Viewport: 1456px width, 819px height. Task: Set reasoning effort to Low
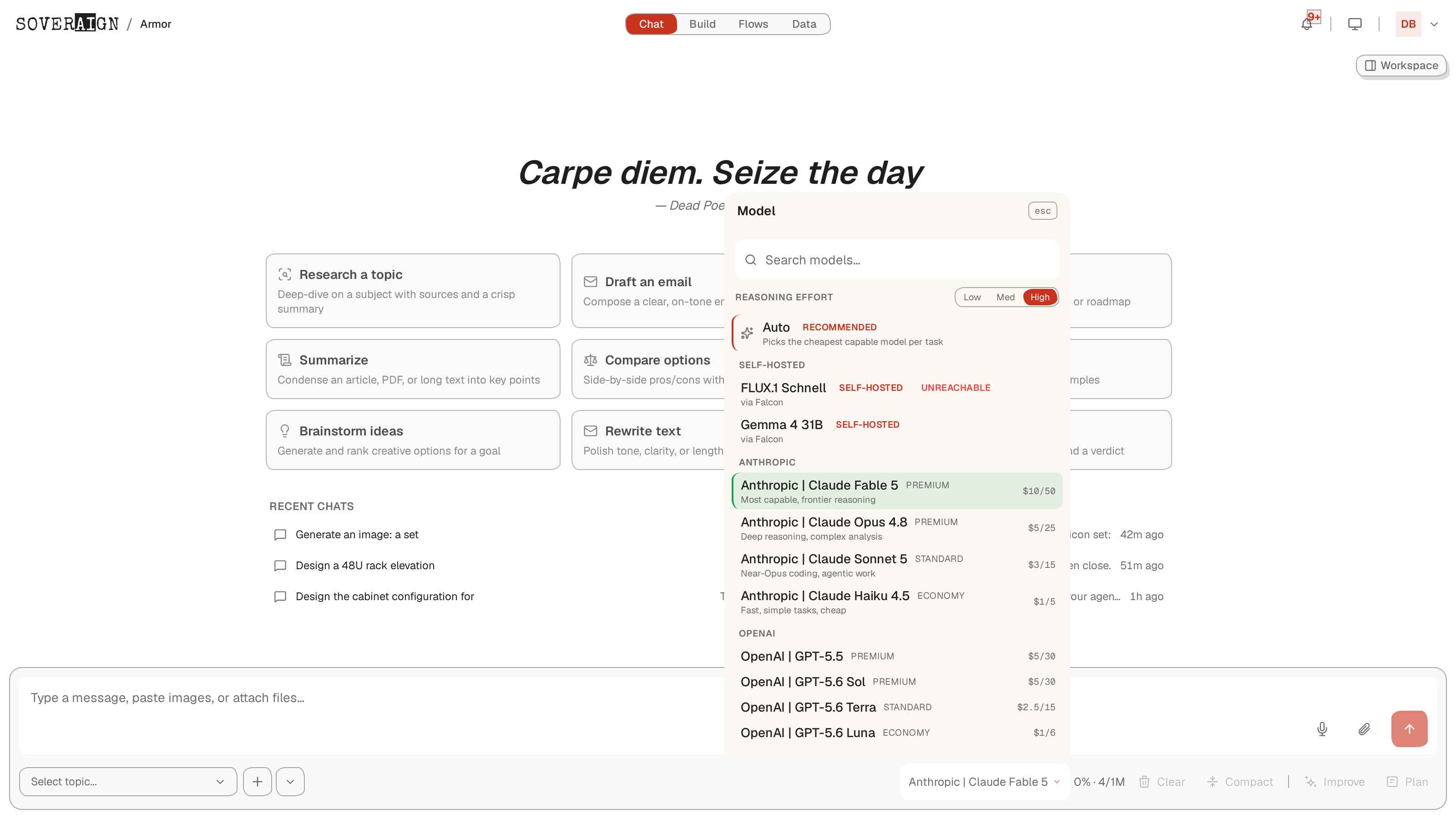[971, 297]
